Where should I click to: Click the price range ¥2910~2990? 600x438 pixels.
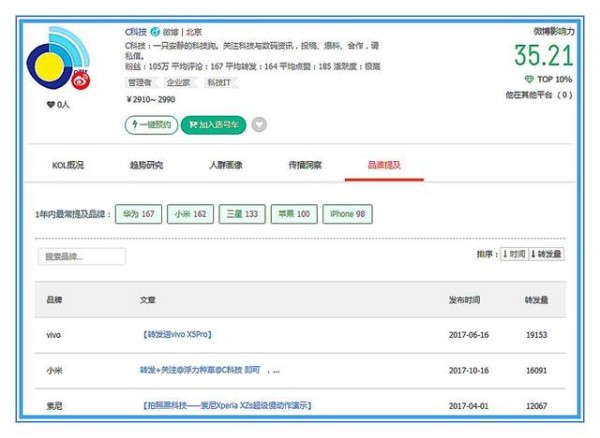150,99
